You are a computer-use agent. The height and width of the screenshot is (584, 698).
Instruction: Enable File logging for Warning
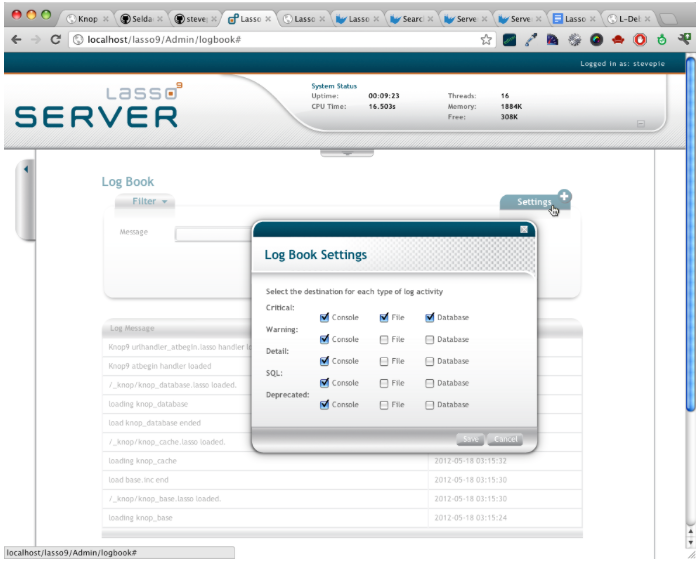(385, 340)
